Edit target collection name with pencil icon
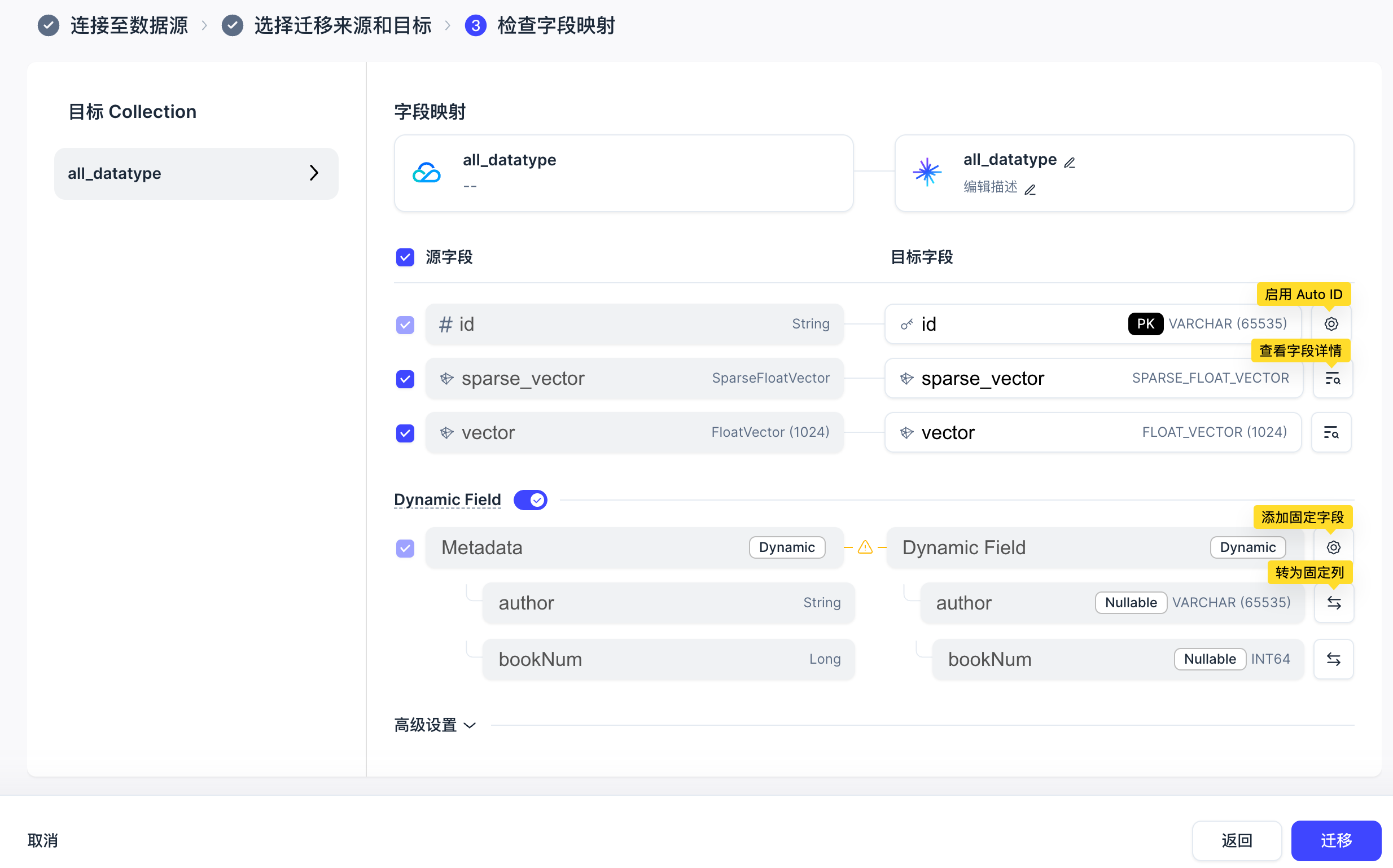The image size is (1393, 868). click(x=1069, y=163)
